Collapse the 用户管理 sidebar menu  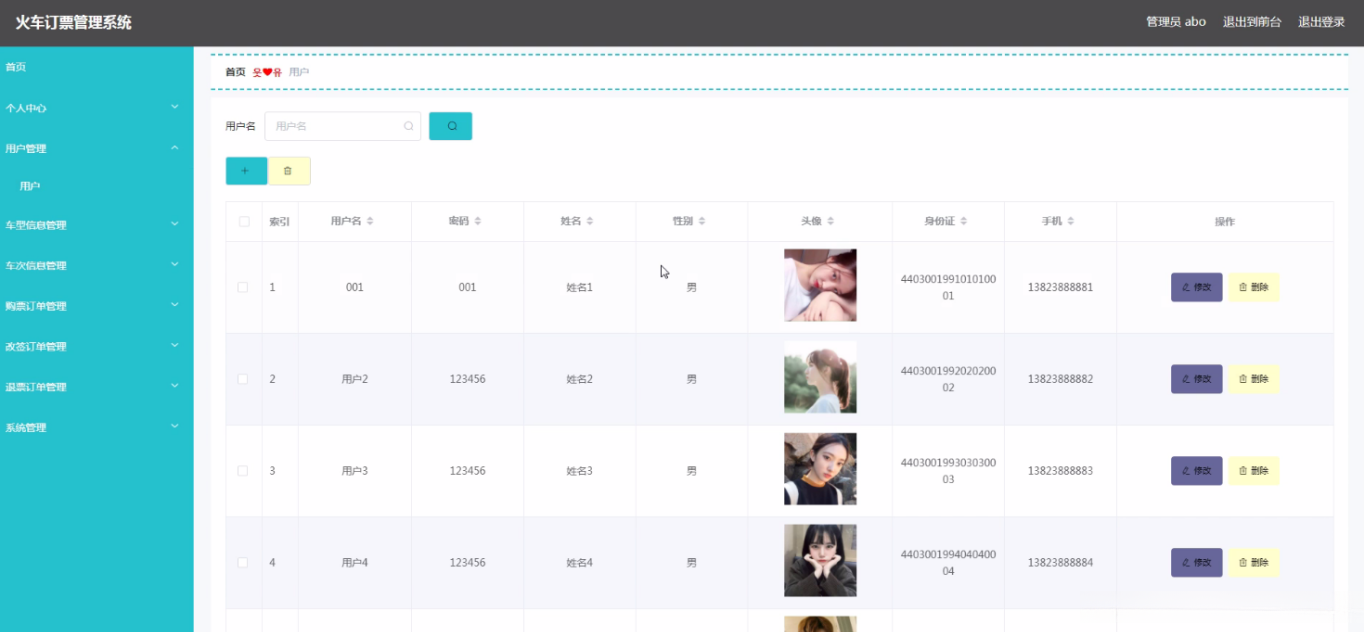[97, 148]
